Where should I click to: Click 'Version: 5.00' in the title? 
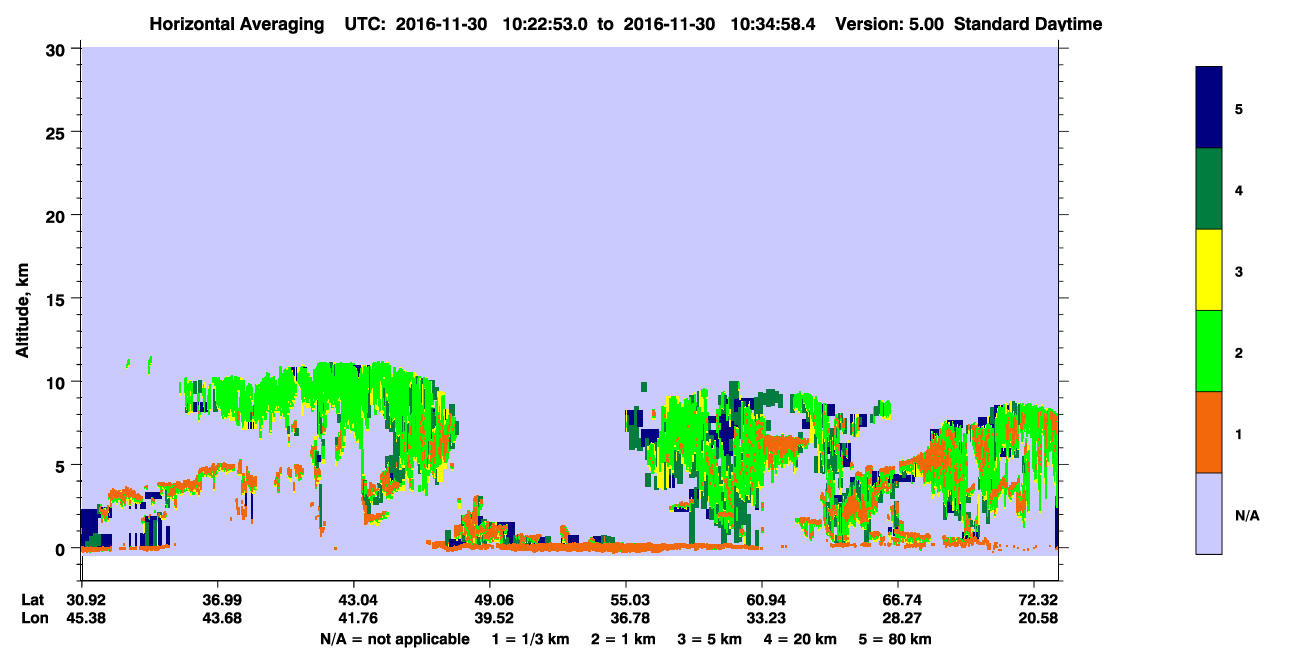889,24
